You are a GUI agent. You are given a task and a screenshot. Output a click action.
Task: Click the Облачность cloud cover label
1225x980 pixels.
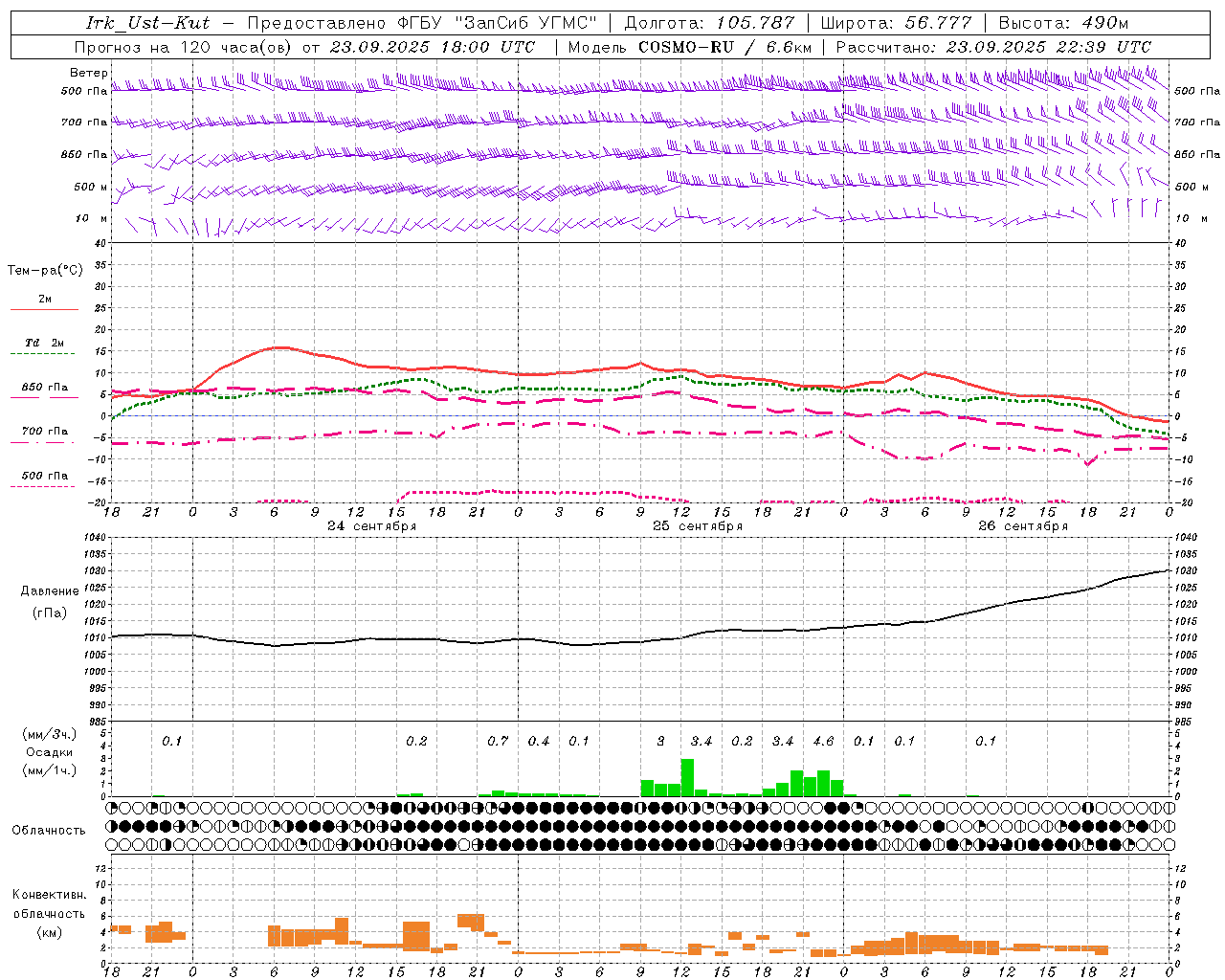[x=49, y=831]
